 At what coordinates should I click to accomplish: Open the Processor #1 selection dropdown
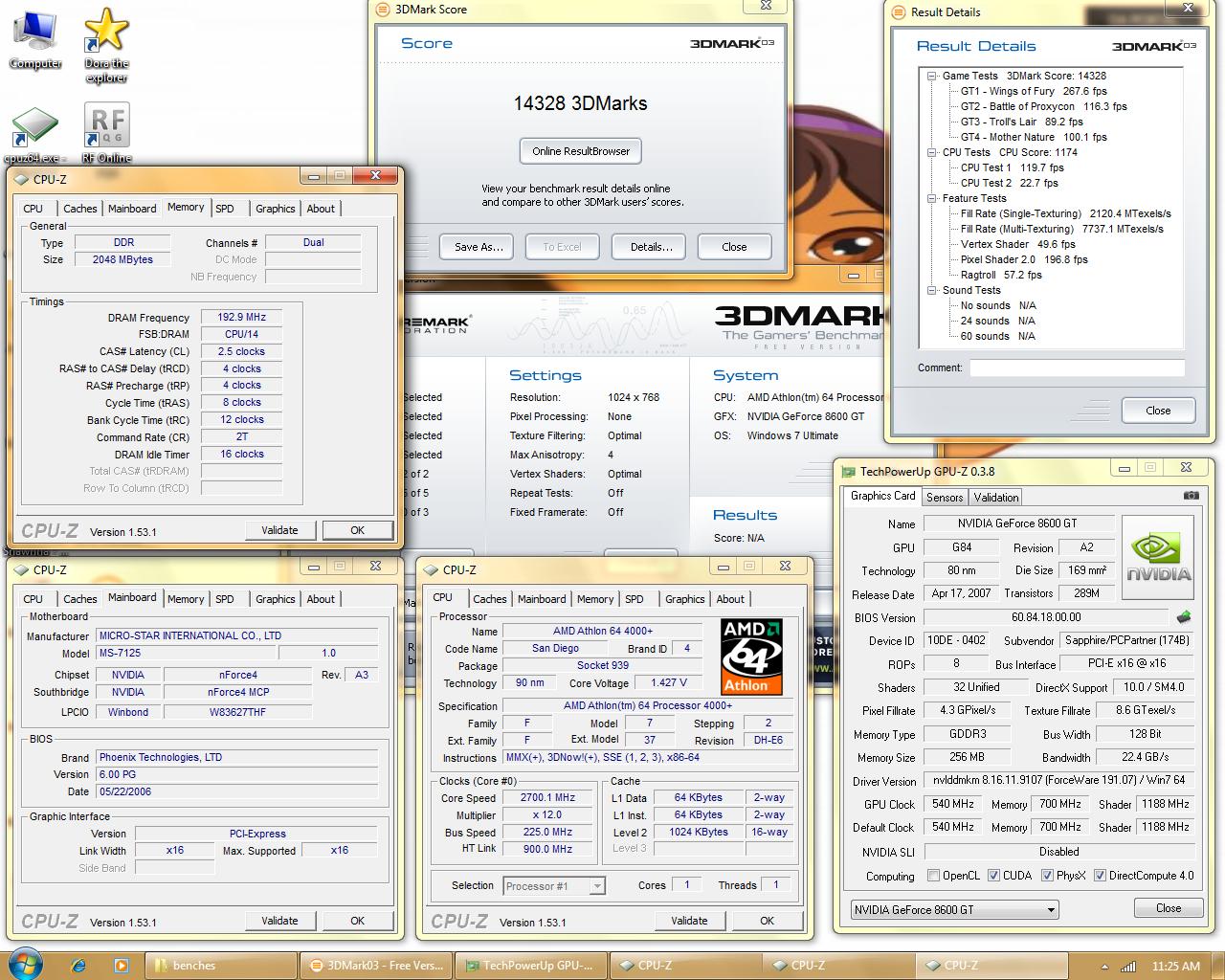[554, 886]
